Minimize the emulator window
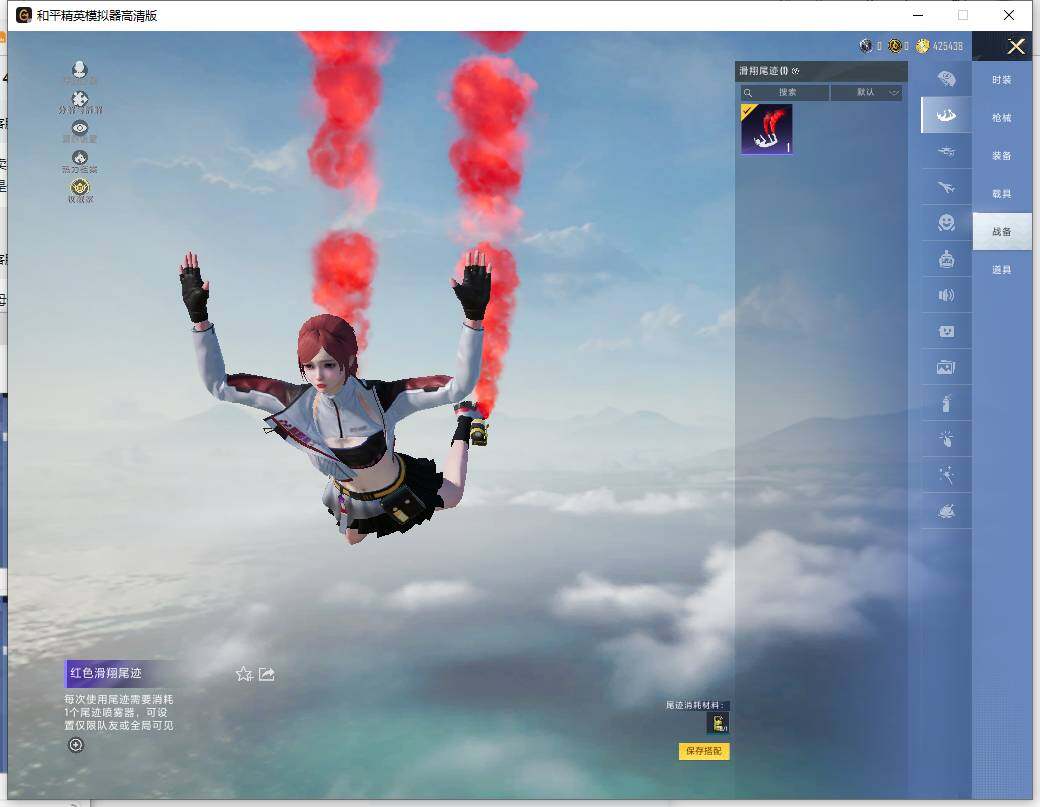This screenshot has height=807, width=1040. point(918,15)
